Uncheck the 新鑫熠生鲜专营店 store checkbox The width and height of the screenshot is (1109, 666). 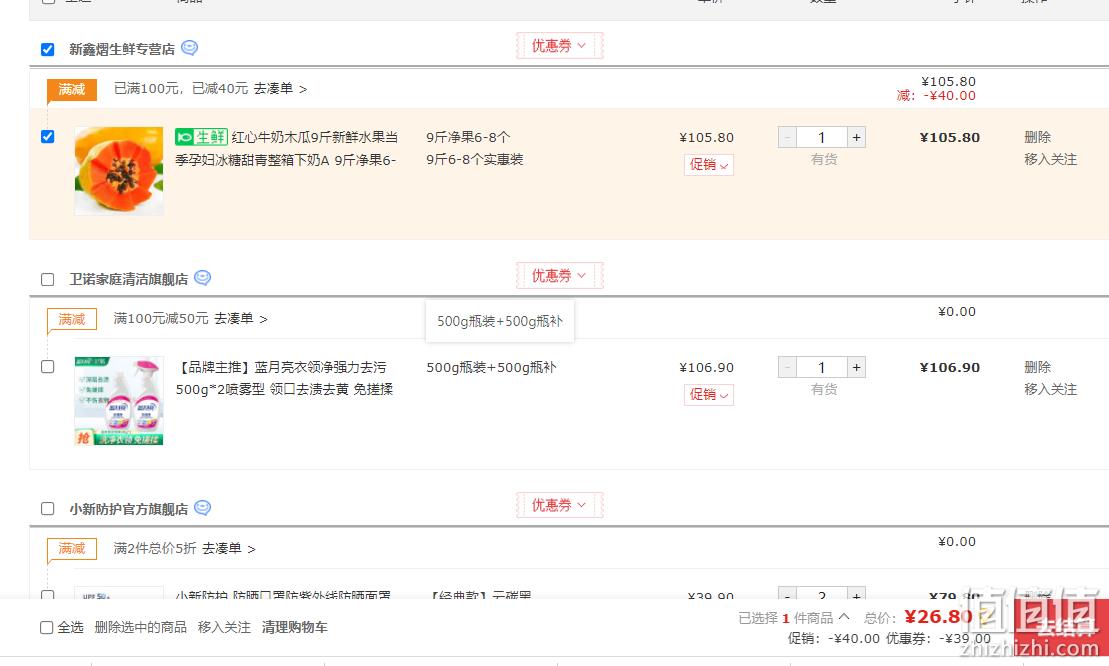47,49
